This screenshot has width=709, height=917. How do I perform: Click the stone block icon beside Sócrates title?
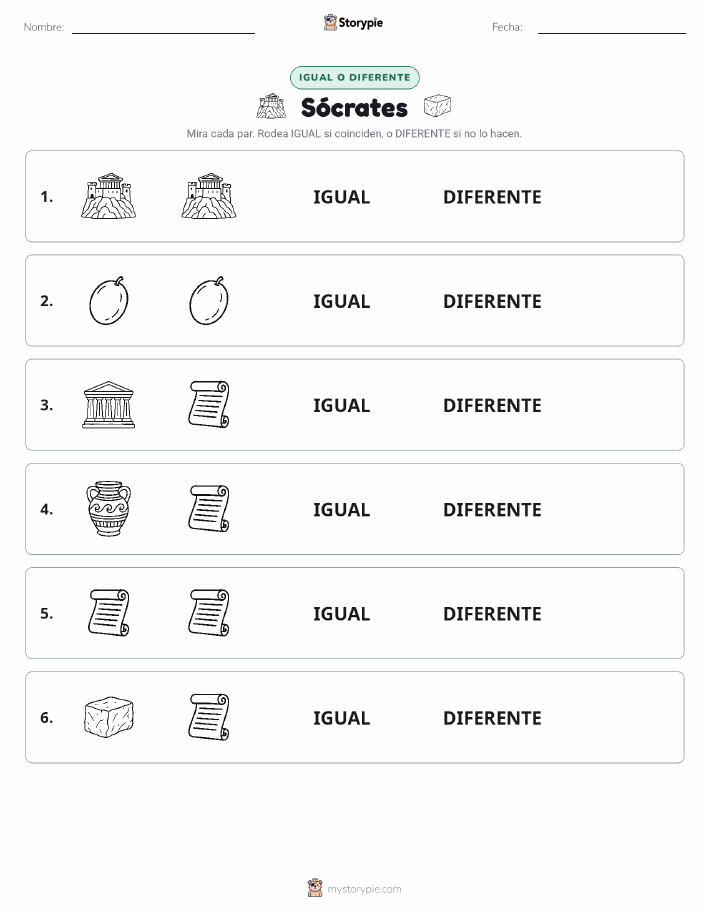[438, 106]
